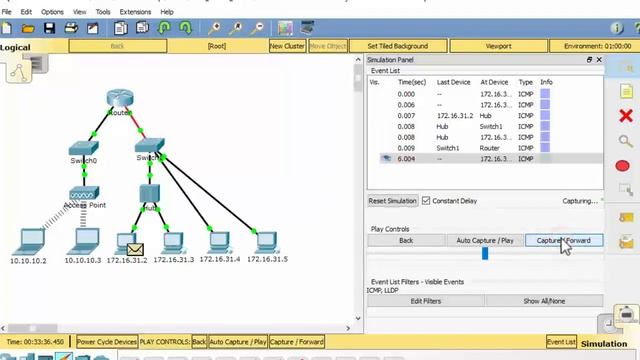
Task: Click the Access Point device icon
Action: [84, 193]
